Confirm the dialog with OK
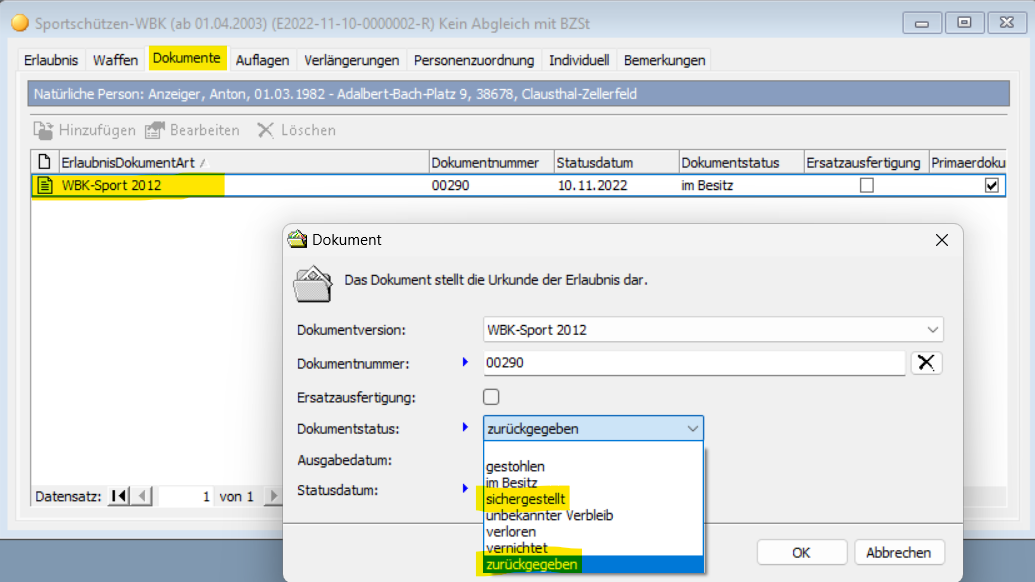 tap(801, 552)
